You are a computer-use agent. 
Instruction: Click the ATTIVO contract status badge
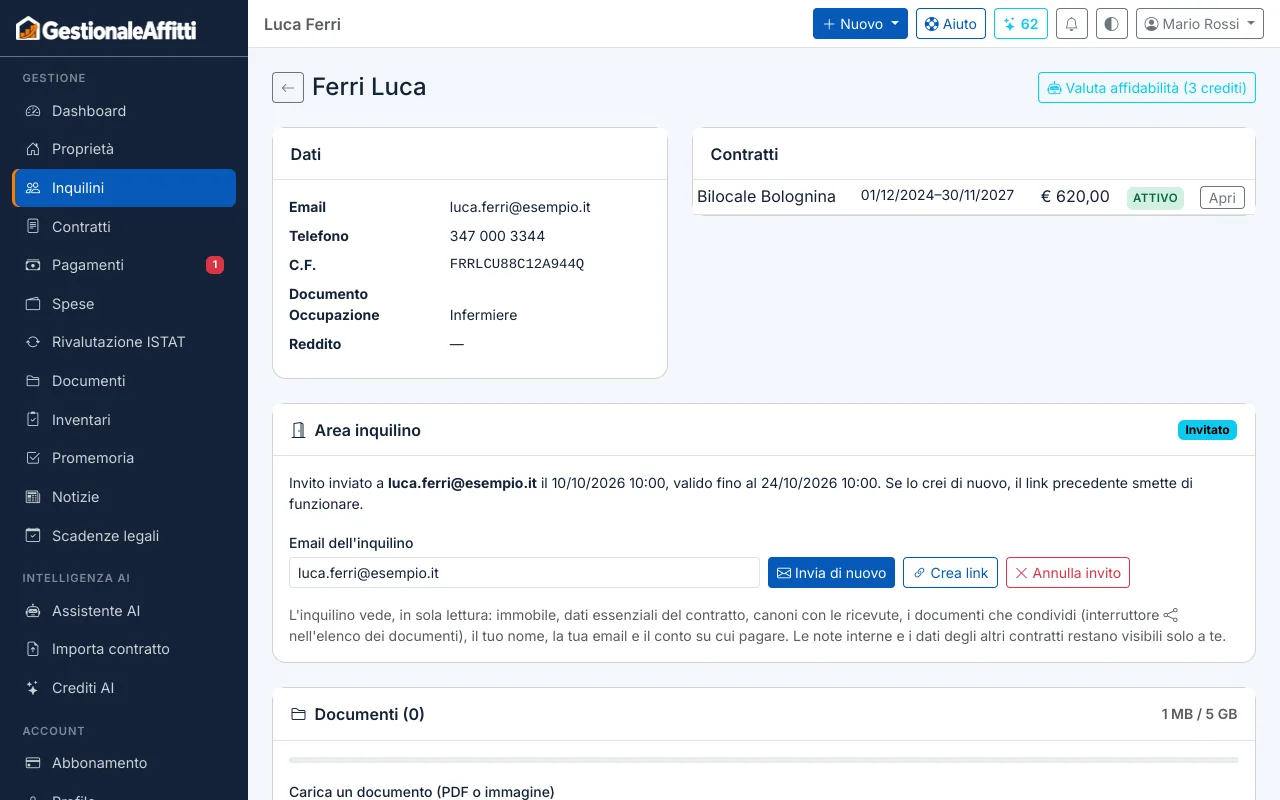point(1155,198)
